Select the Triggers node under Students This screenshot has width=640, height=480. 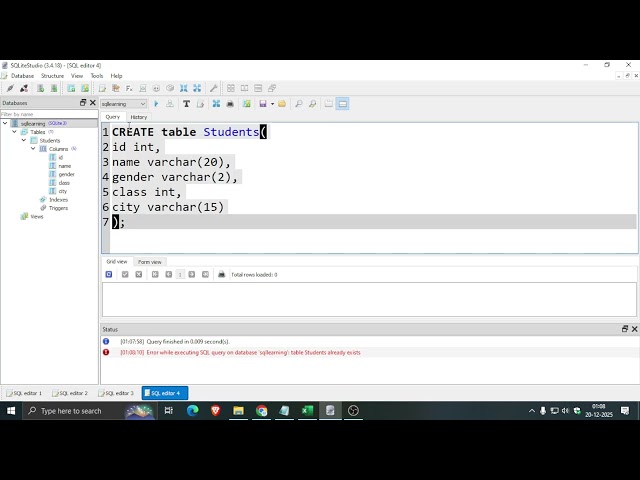pyautogui.click(x=58, y=208)
